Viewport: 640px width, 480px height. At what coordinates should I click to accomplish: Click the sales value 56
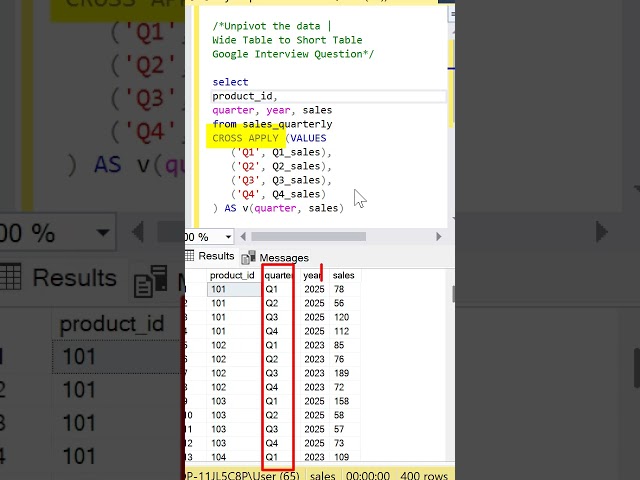pyautogui.click(x=339, y=303)
